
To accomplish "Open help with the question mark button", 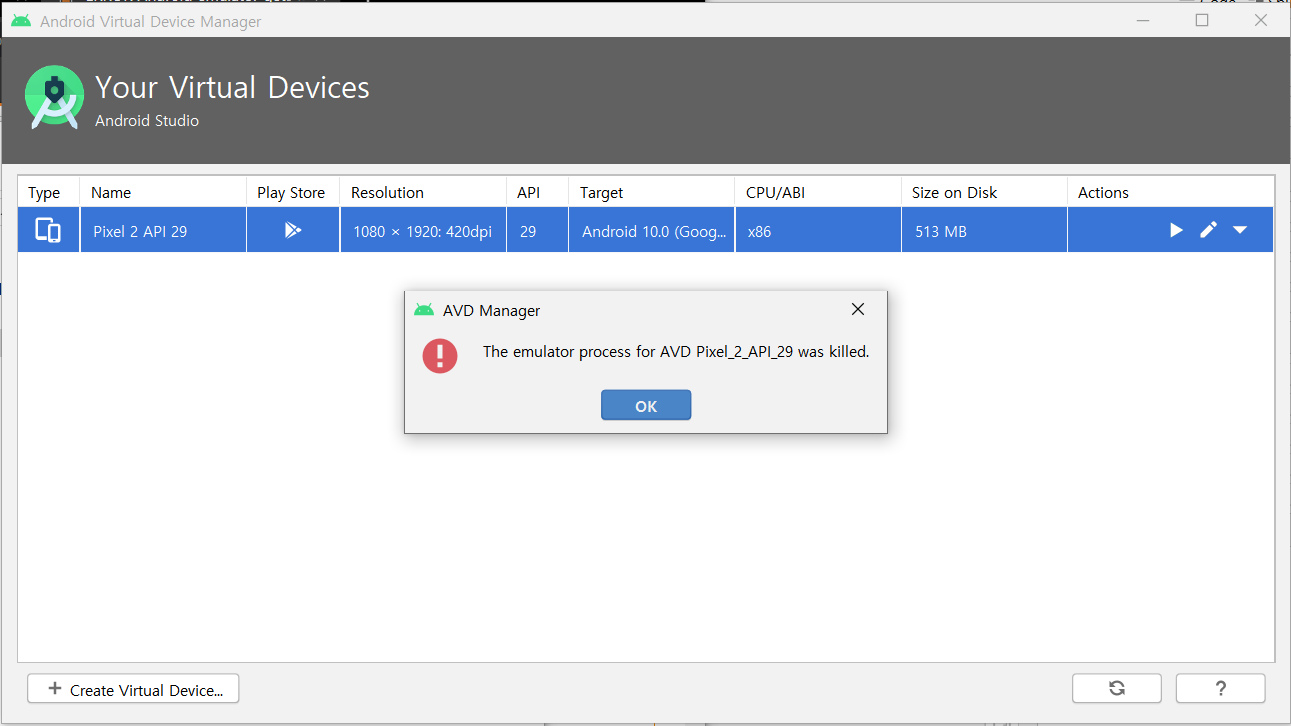I will pos(1220,688).
